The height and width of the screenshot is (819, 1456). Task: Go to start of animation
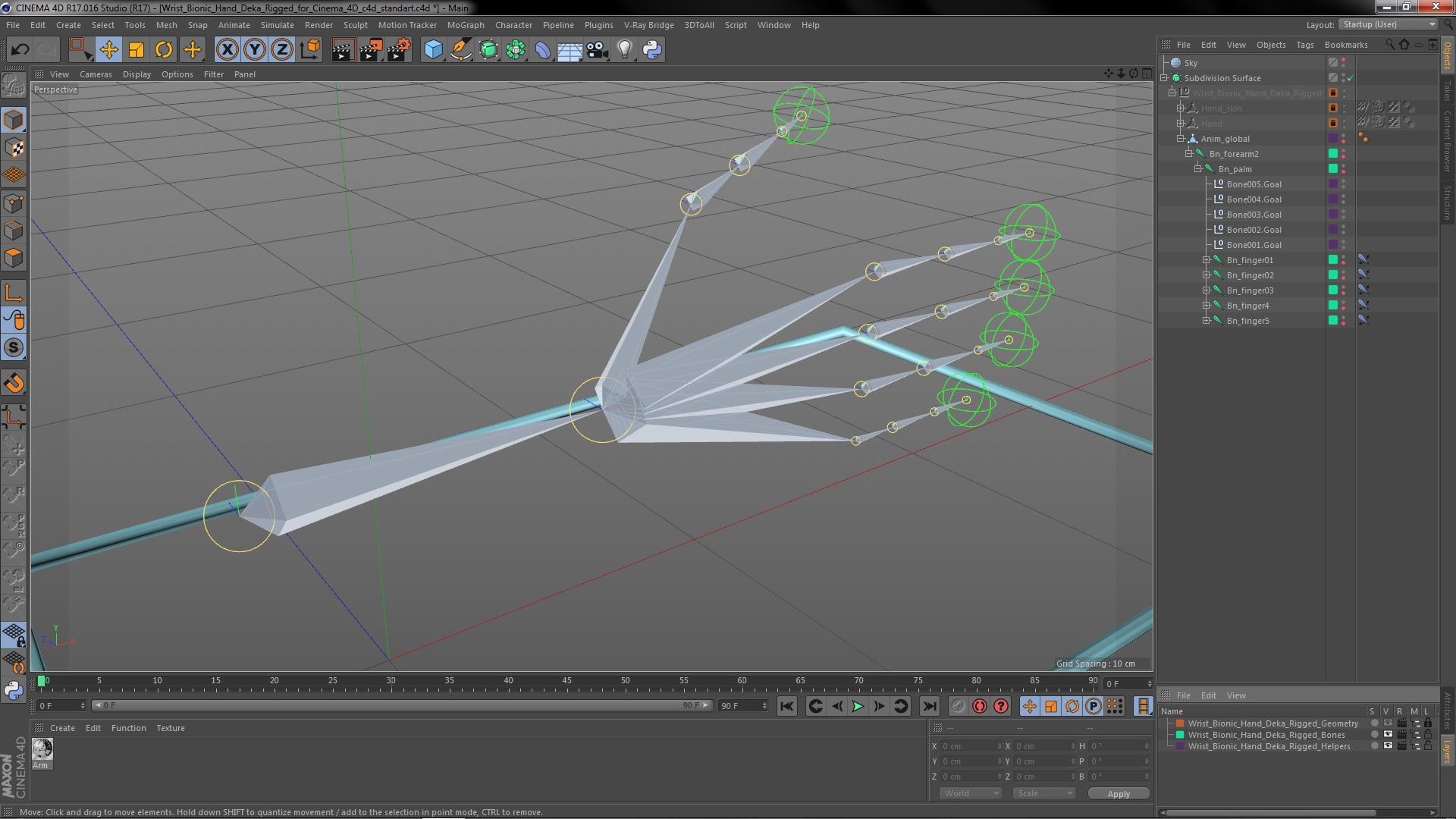tap(787, 706)
